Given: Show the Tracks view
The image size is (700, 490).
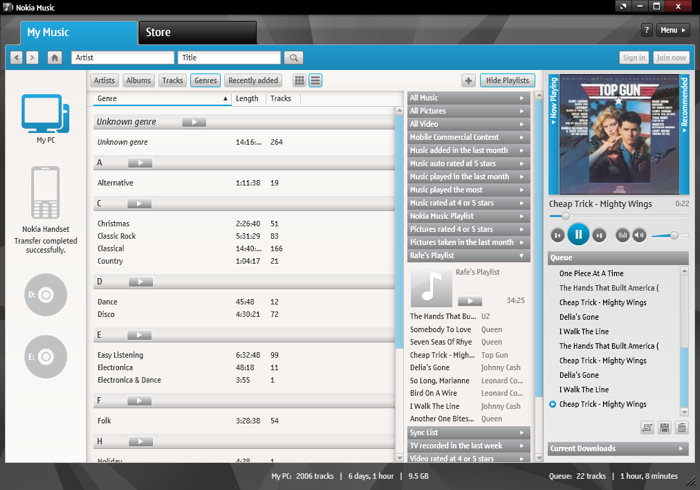Looking at the screenshot, I should point(172,80).
